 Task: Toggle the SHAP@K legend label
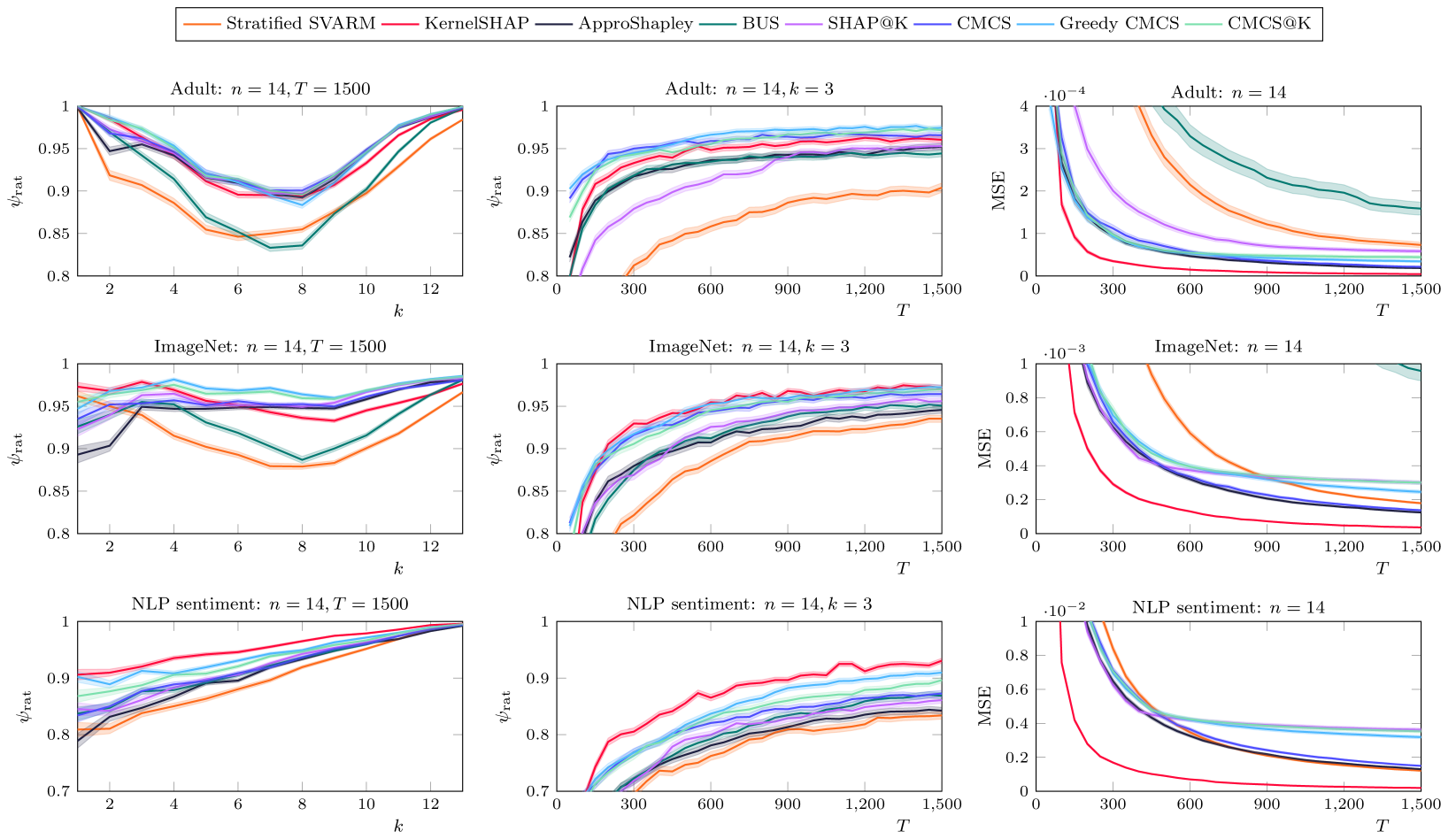pos(867,24)
